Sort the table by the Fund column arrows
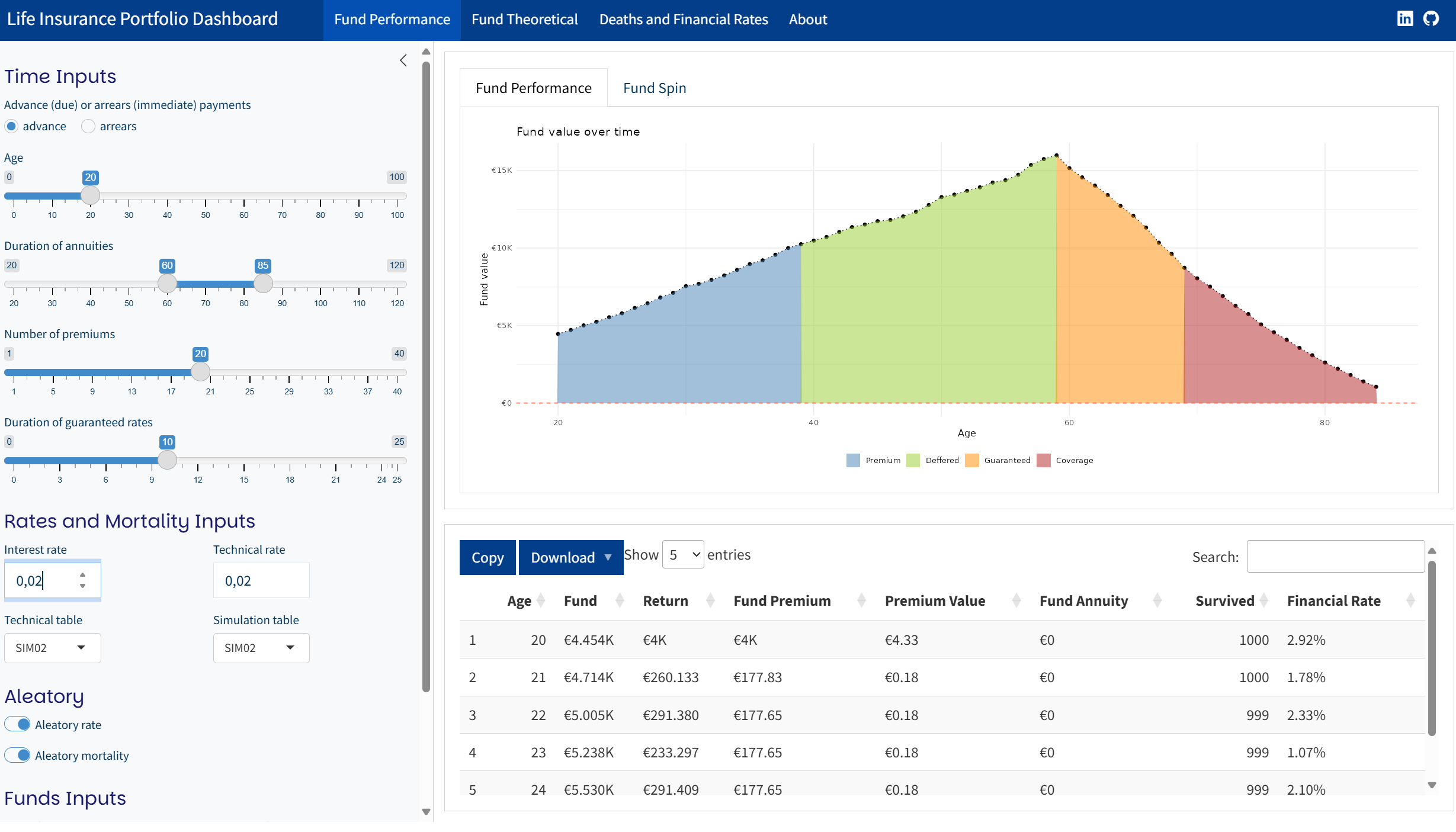 (x=620, y=600)
